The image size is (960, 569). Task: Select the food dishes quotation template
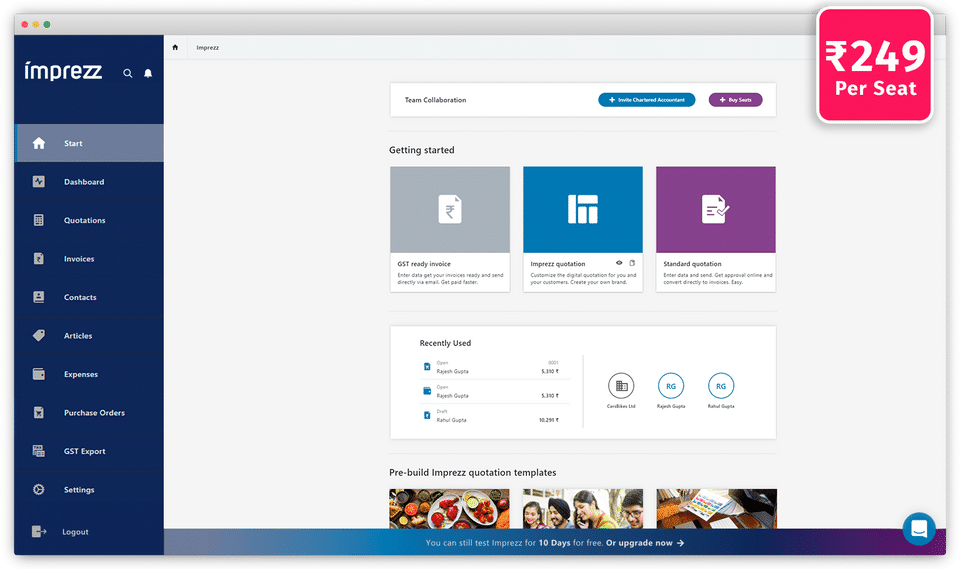[x=449, y=509]
